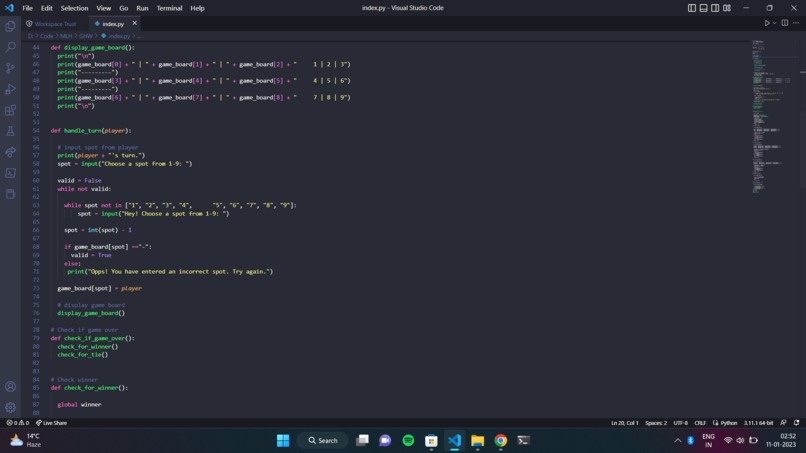Image resolution: width=806 pixels, height=453 pixels.
Task: Open the View menu
Action: tap(103, 8)
